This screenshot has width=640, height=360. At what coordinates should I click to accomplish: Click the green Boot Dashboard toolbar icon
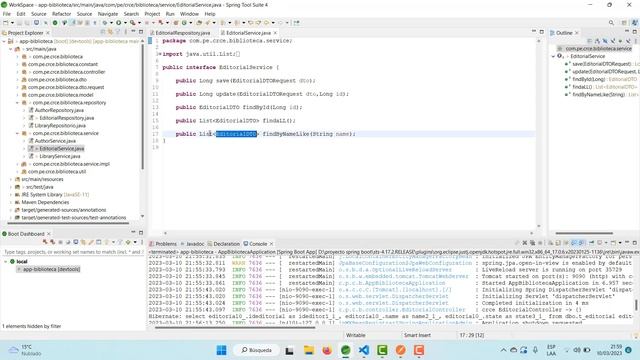55,23
